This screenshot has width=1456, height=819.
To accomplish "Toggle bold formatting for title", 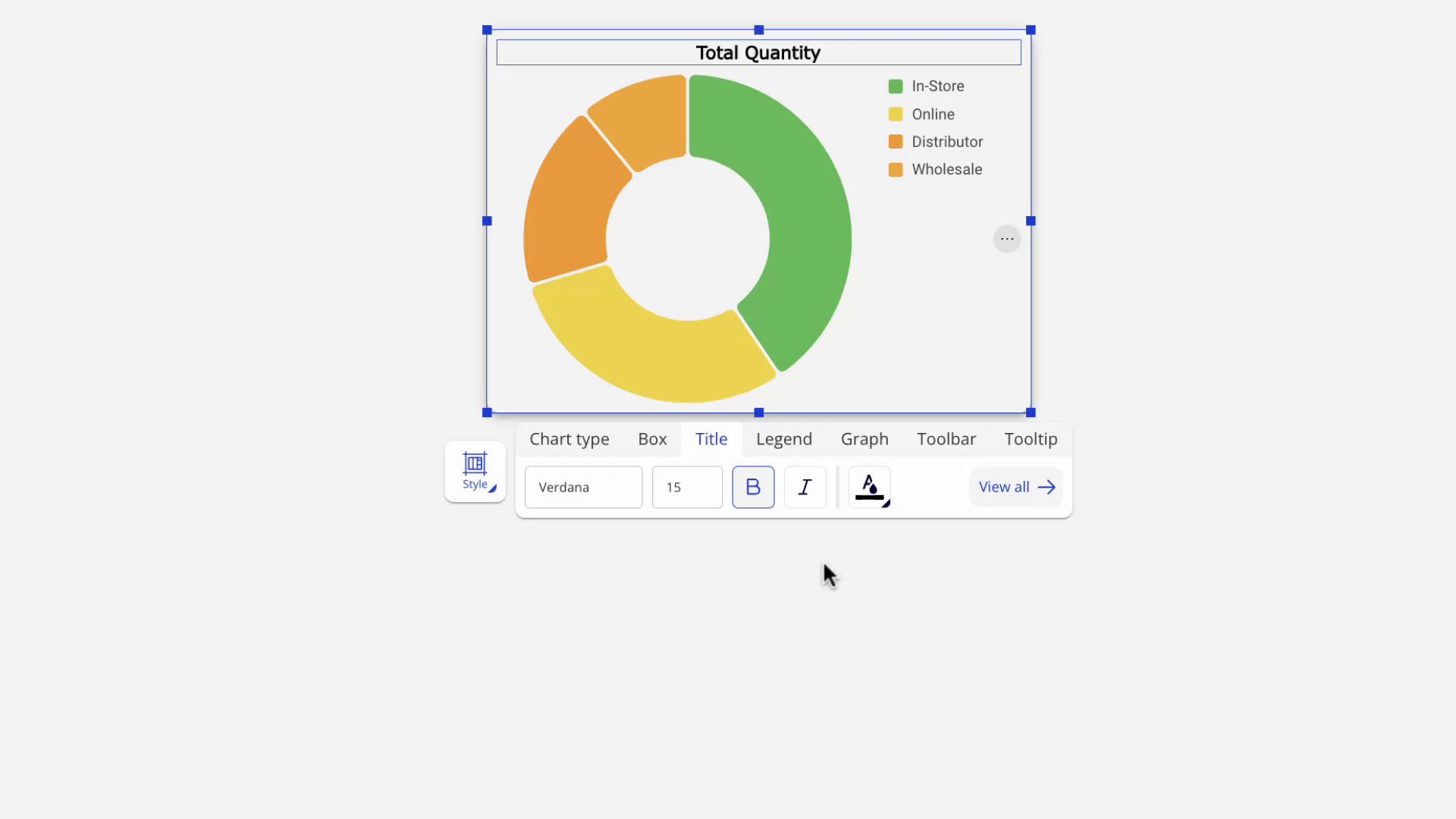I will point(753,487).
